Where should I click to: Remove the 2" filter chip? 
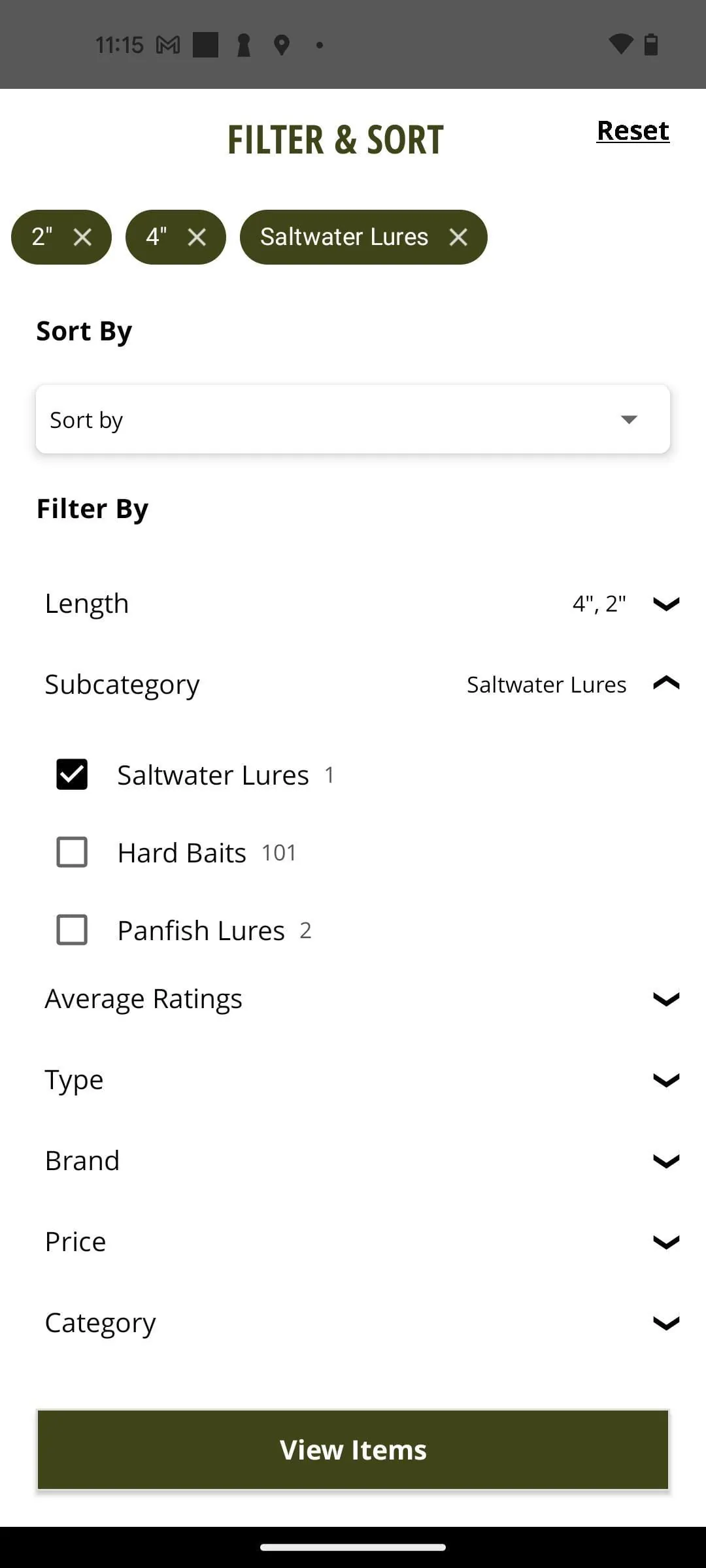pyautogui.click(x=82, y=237)
